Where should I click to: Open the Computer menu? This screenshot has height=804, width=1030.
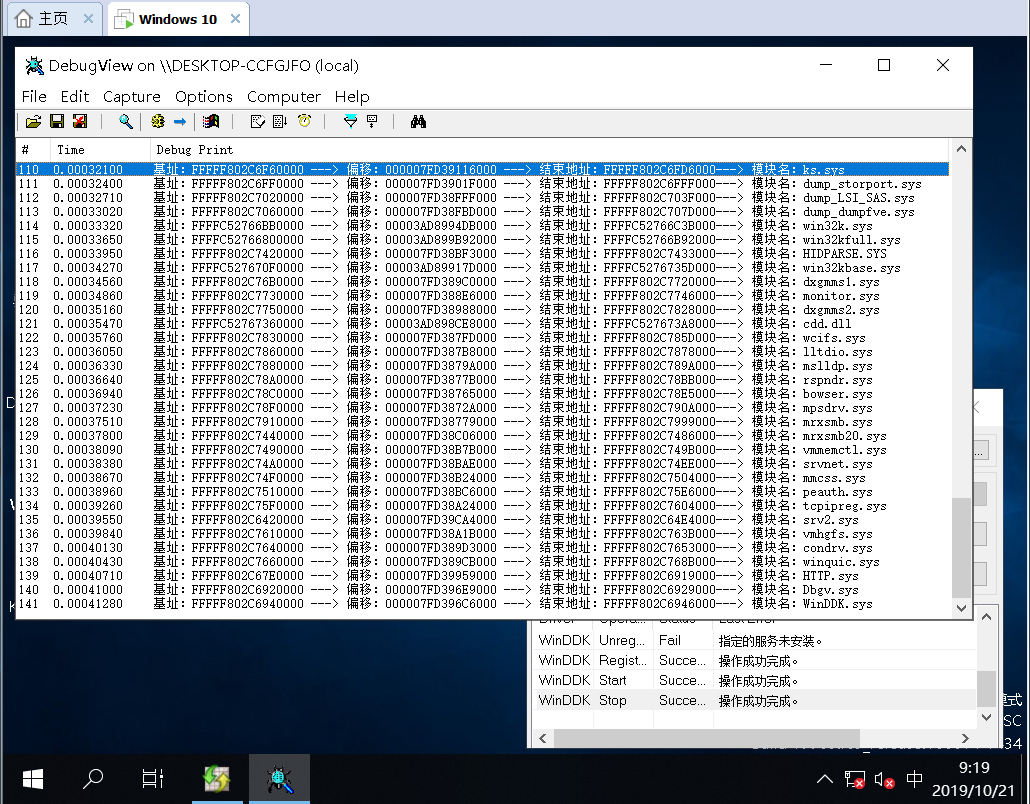[x=284, y=97]
